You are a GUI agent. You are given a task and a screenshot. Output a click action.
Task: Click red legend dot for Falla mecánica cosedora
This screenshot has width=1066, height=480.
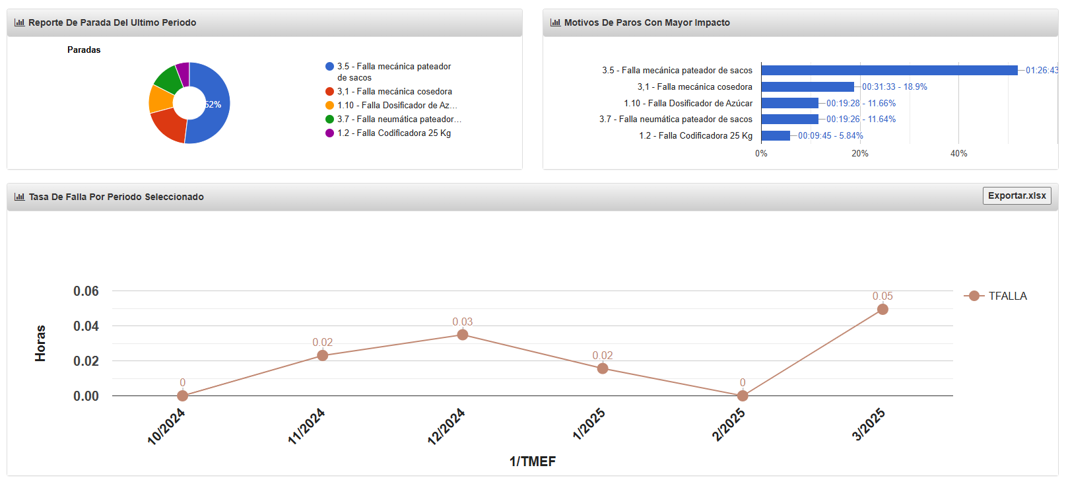coord(329,92)
